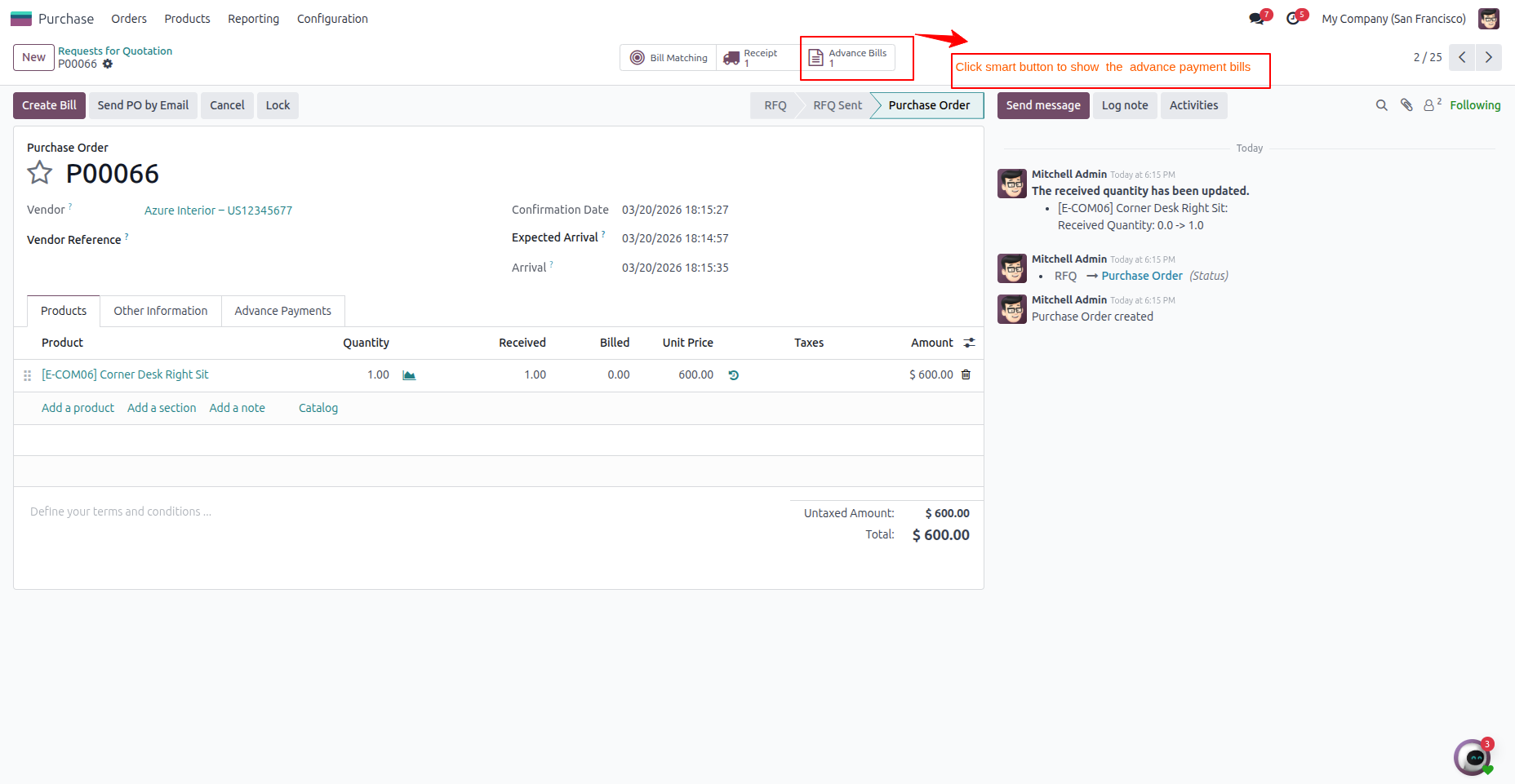Edit the Expected Arrival date field
Image resolution: width=1515 pixels, height=784 pixels.
(x=675, y=238)
